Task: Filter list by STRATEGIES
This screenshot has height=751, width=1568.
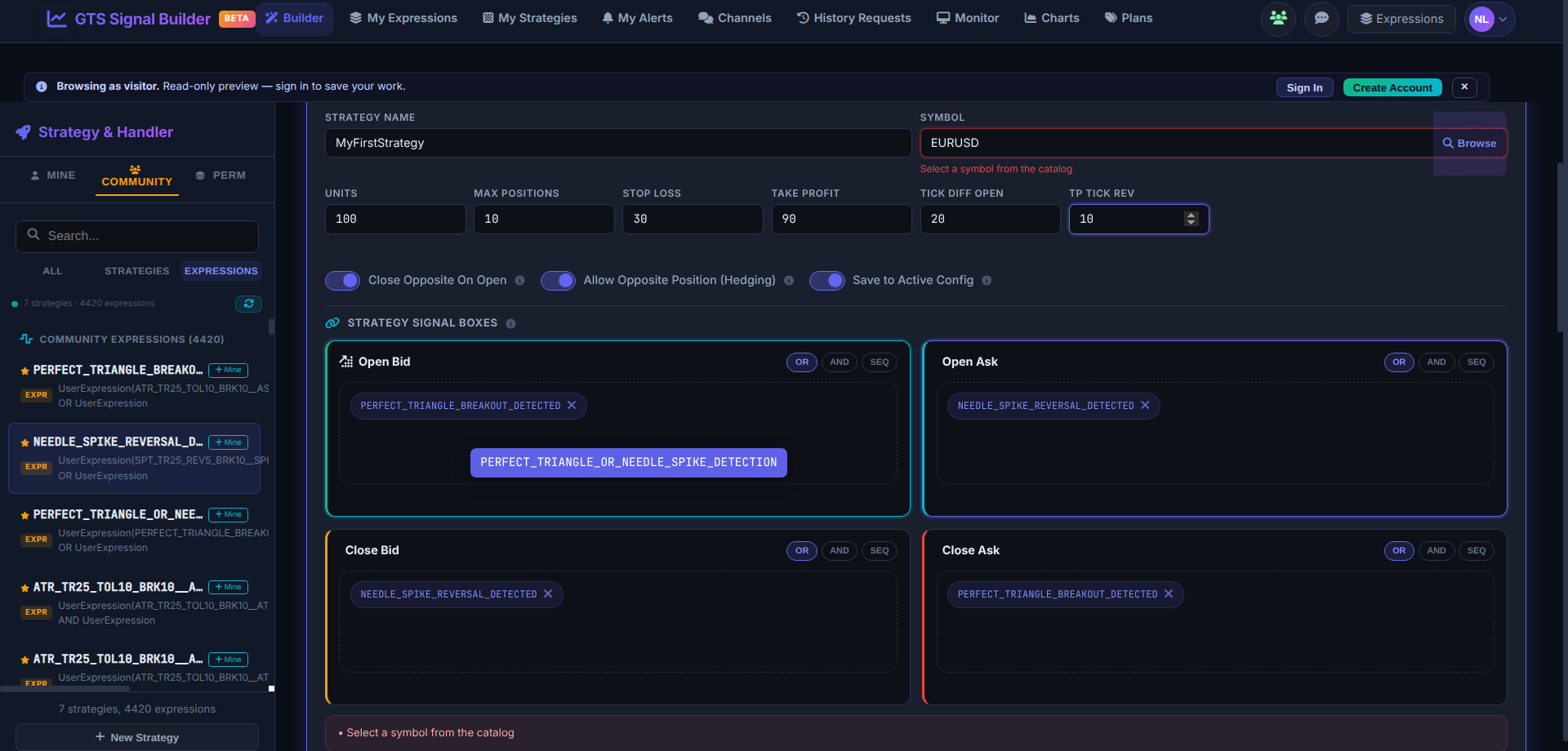Action: coord(137,271)
